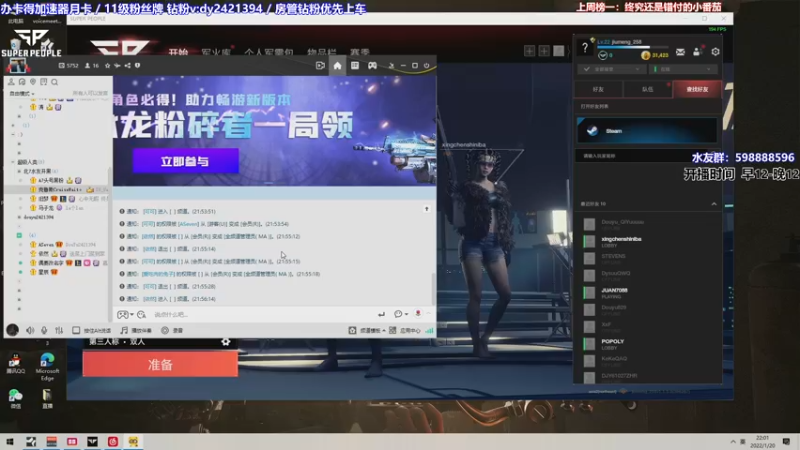This screenshot has height=450, width=800.
Task: Open the Windows Start button
Action: coord(10,441)
